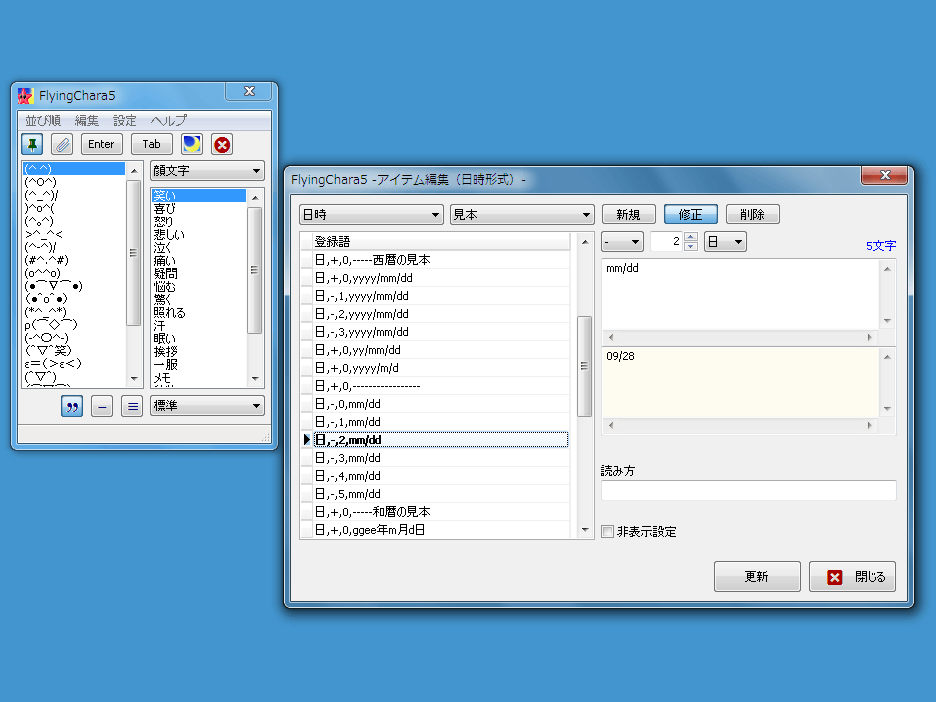This screenshot has width=936, height=702.
Task: Toggle the green pushpin always-on-top button
Action: pyautogui.click(x=32, y=144)
